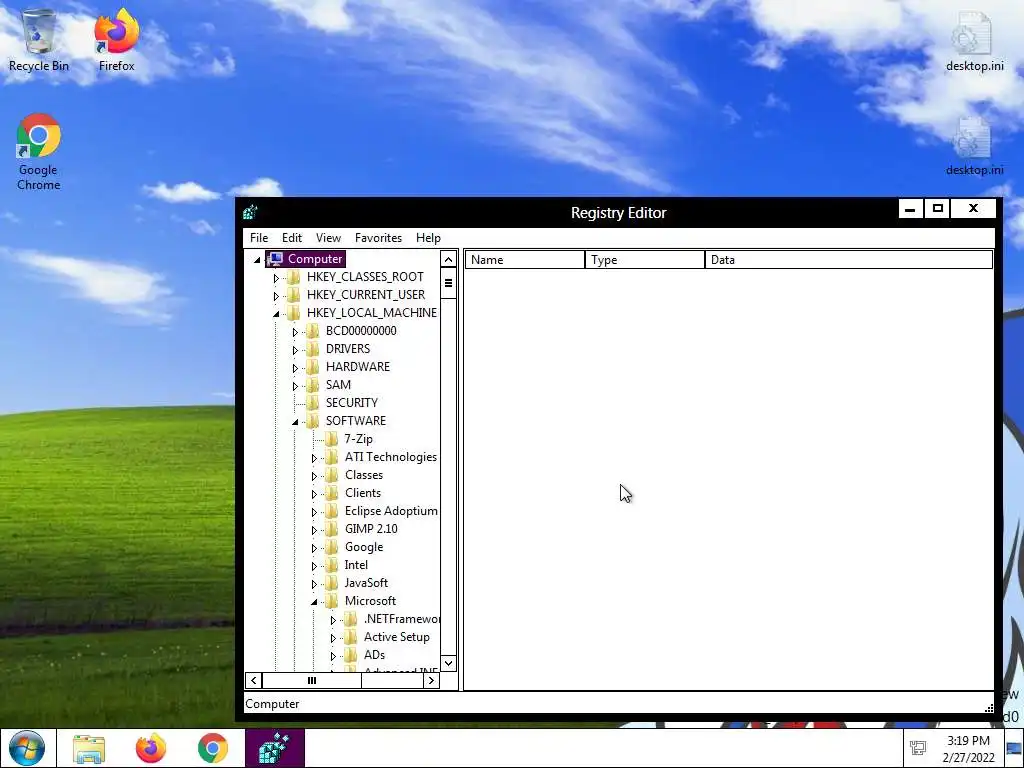1024x768 pixels.
Task: Click the Computer icon in the tree
Action: pos(275,259)
